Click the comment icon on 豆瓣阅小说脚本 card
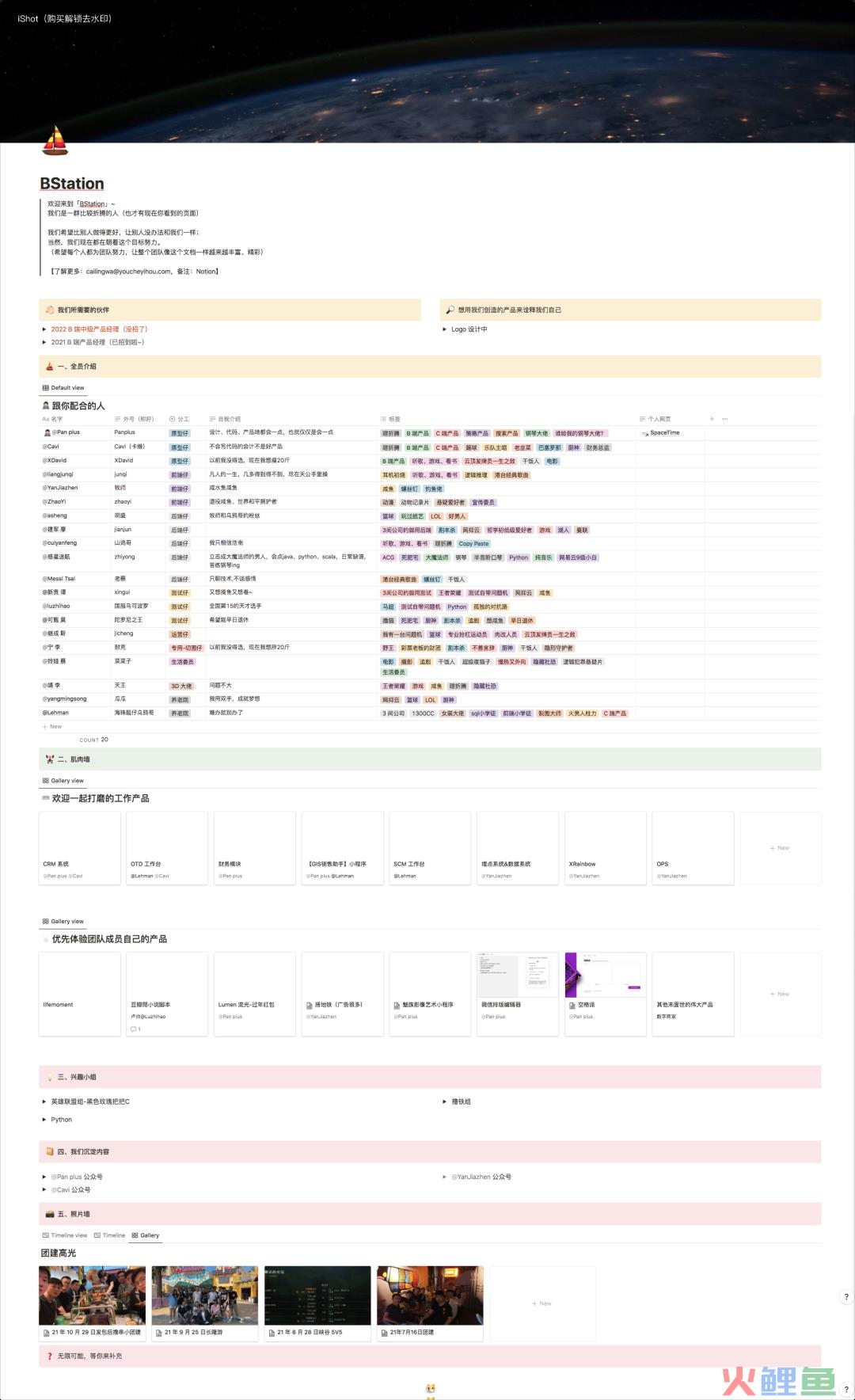855x1400 pixels. (133, 1029)
